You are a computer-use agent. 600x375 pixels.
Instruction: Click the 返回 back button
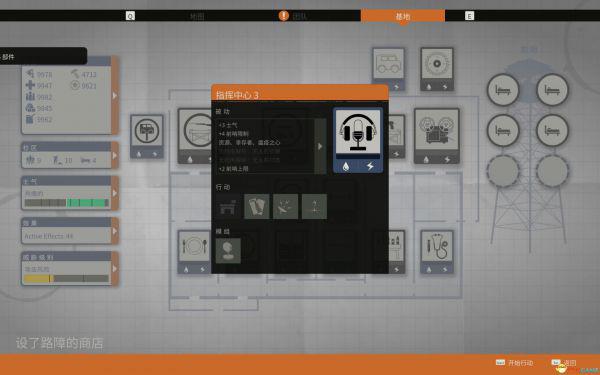[569, 363]
